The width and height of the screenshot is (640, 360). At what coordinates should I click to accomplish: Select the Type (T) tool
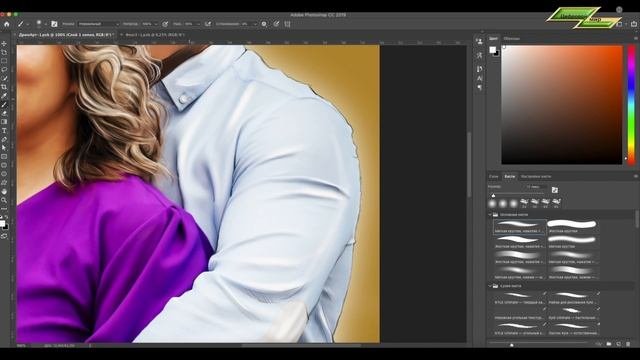[x=4, y=131]
